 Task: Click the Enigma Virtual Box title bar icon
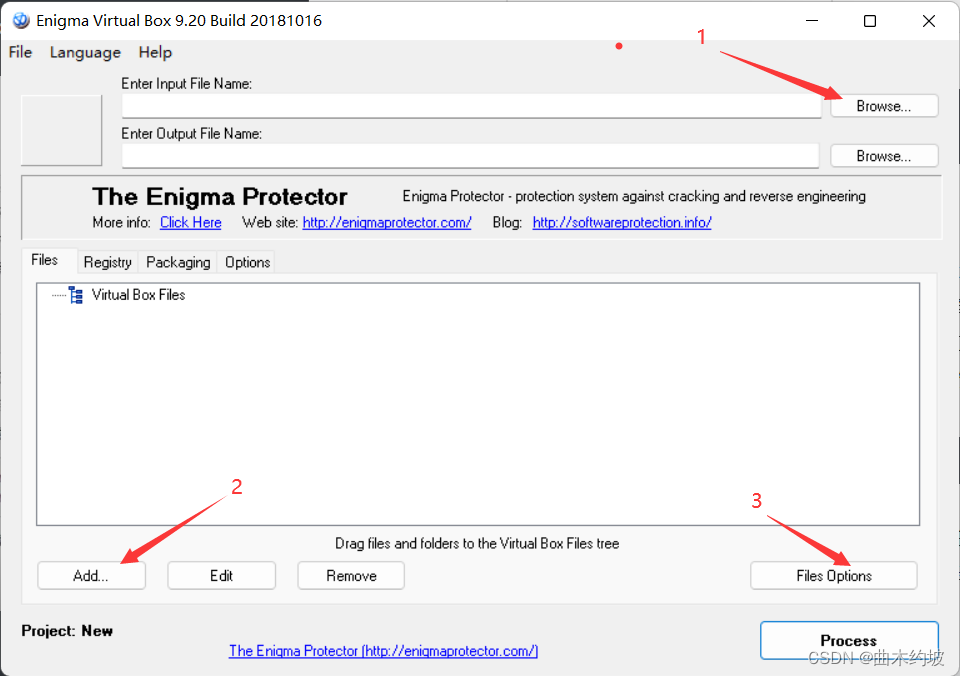[x=21, y=20]
